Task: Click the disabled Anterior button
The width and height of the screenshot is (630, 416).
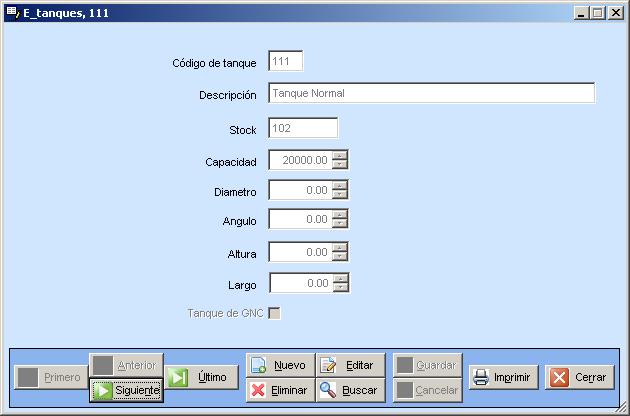Action: [126, 365]
